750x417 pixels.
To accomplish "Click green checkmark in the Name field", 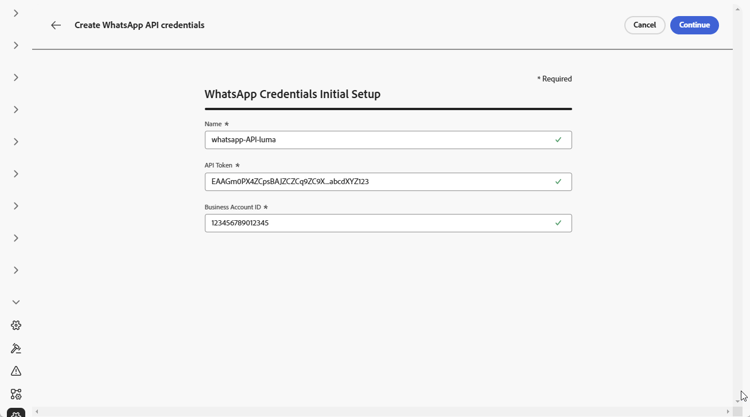I will point(558,140).
